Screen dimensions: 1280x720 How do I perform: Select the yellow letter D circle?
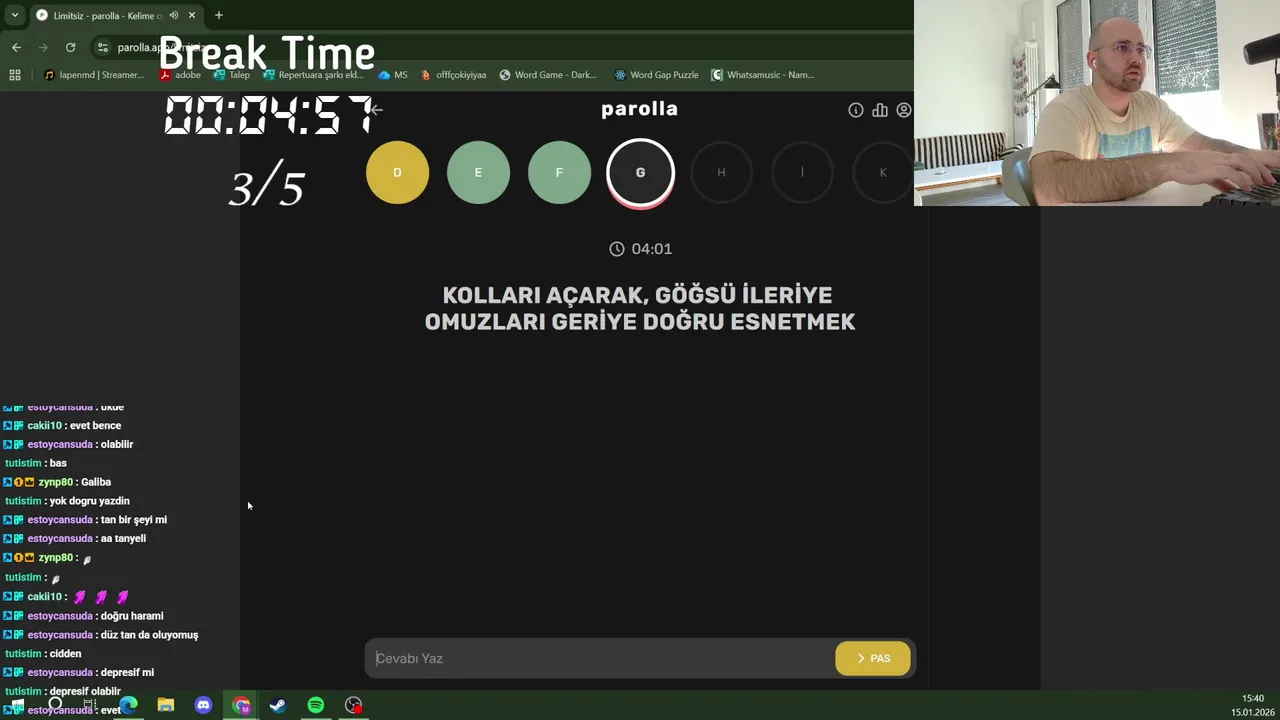click(x=397, y=172)
